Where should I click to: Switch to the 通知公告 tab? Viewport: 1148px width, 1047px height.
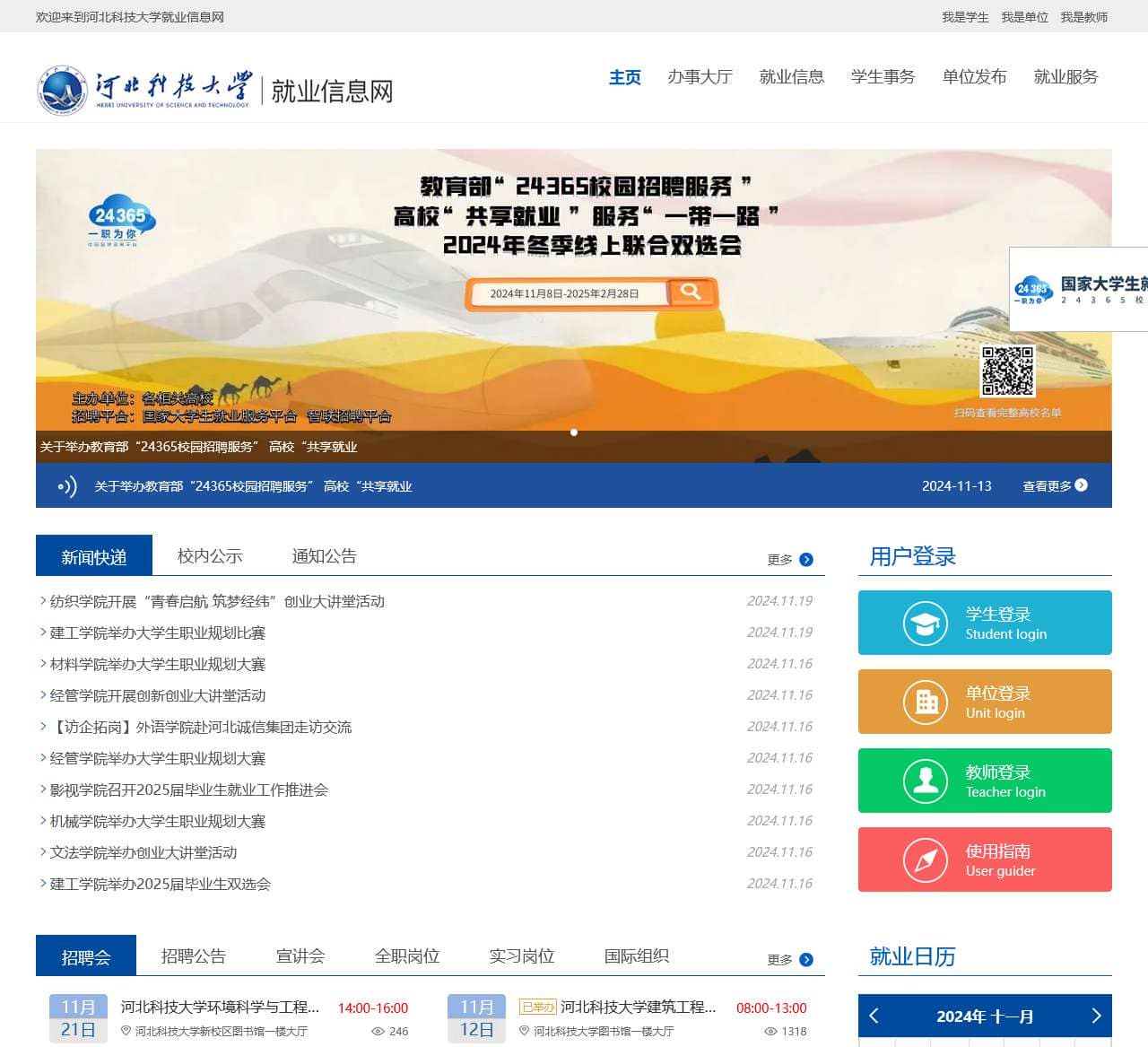click(x=325, y=556)
